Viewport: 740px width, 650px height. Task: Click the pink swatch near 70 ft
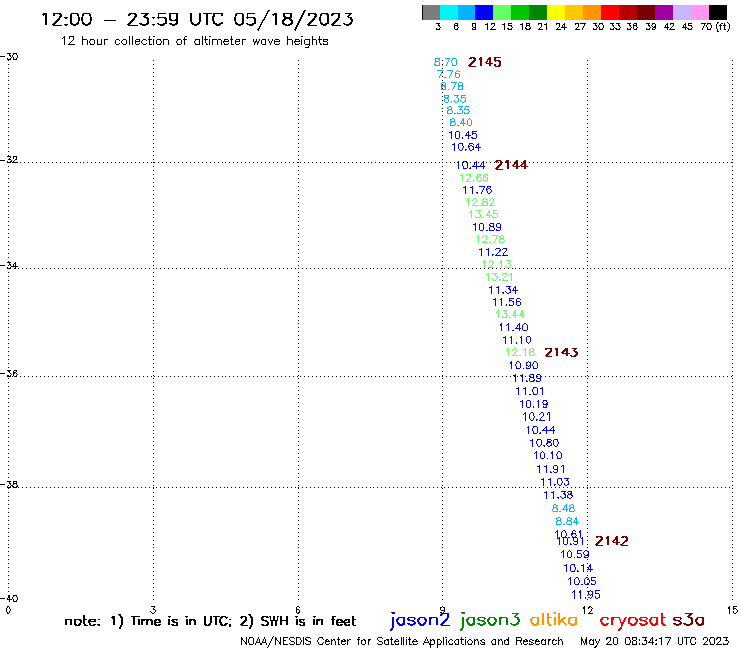coord(699,12)
